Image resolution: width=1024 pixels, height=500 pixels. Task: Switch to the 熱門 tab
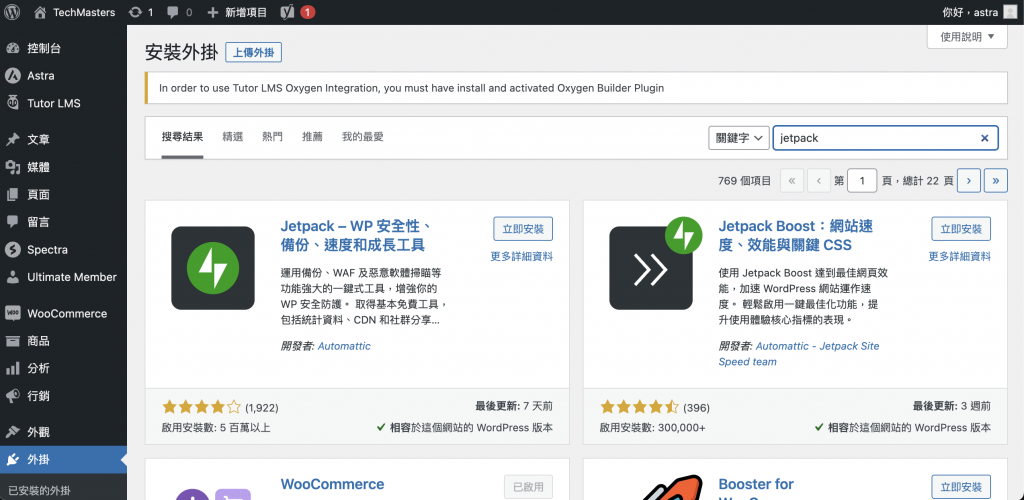click(x=272, y=137)
